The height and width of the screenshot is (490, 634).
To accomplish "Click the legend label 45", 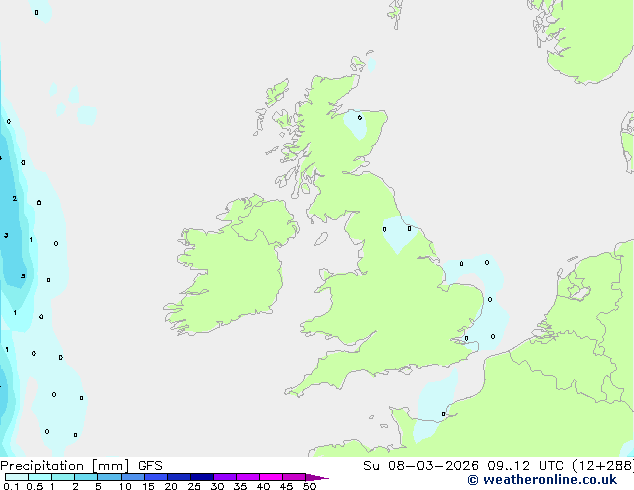I will 286,486.
